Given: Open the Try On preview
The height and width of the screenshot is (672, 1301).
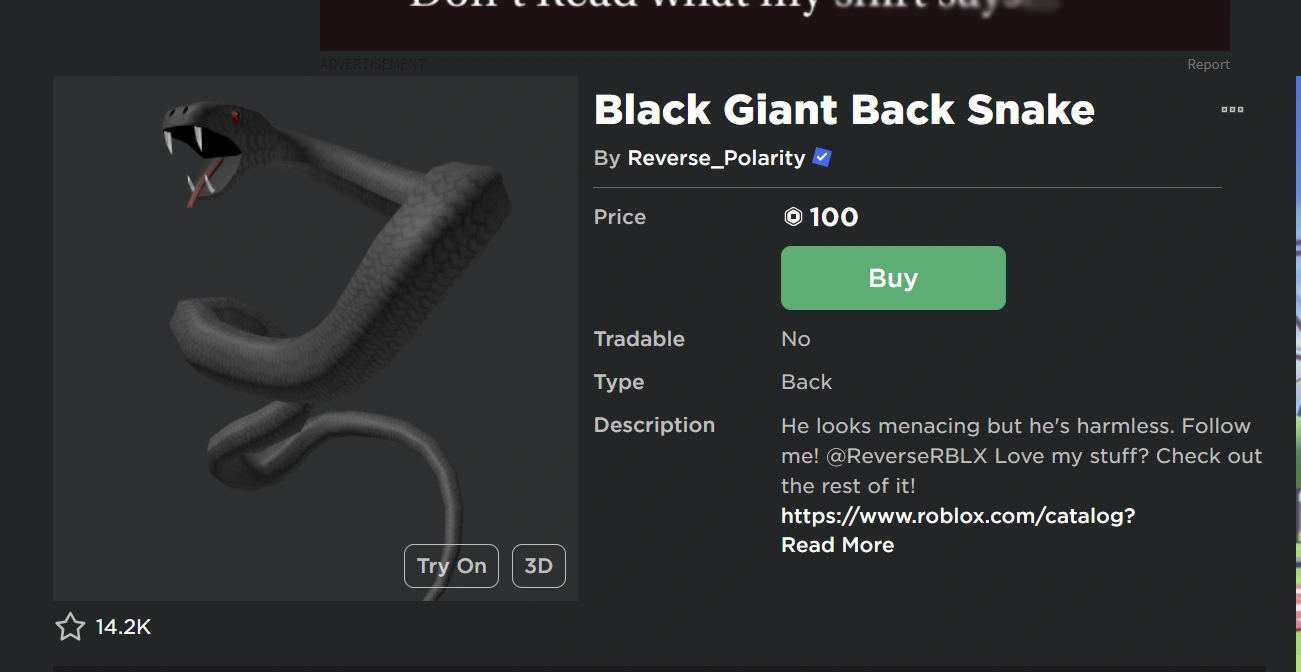Looking at the screenshot, I should coord(451,565).
